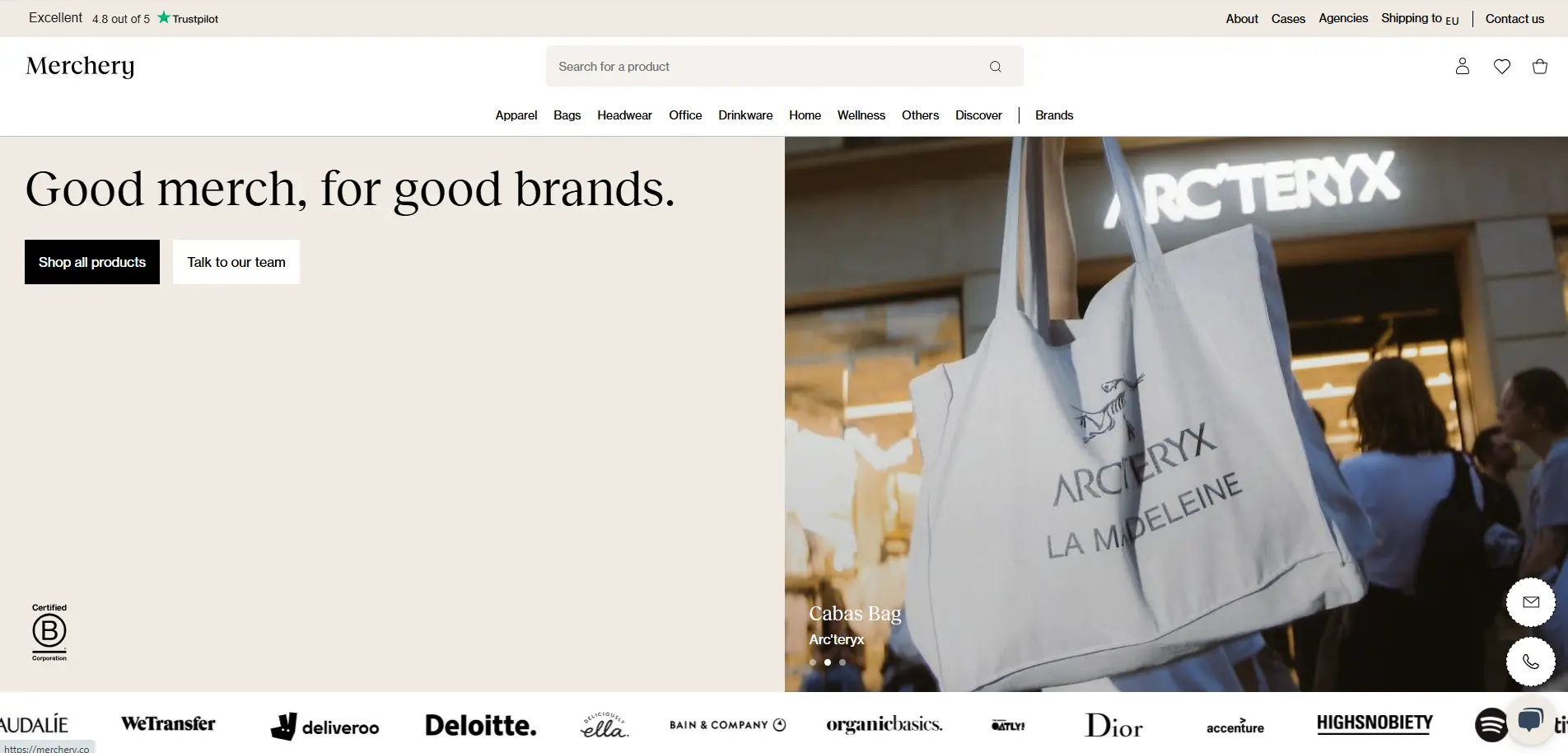Viewport: 1568px width, 753px height.
Task: Open the user account icon
Action: 1463,66
